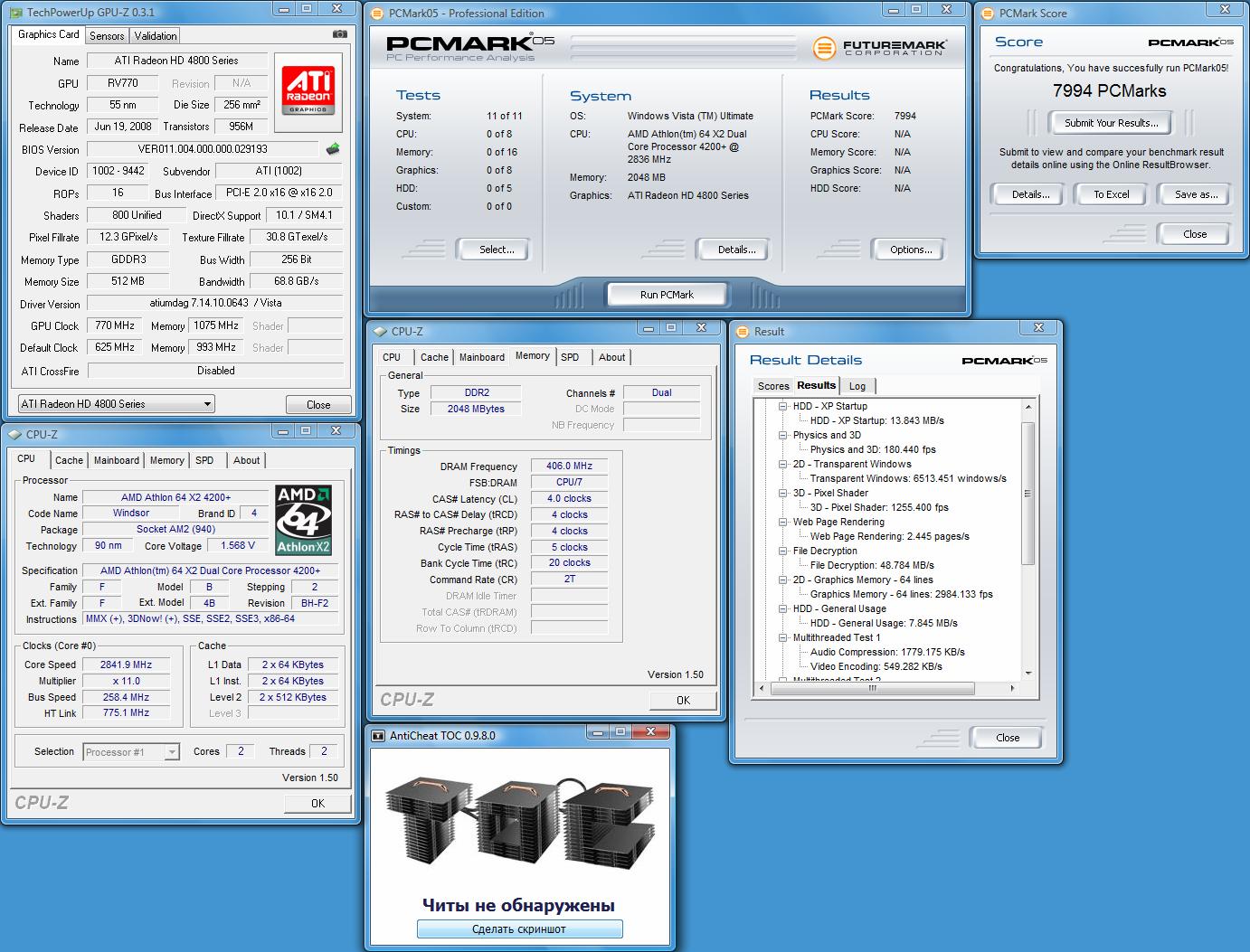1250x952 pixels.
Task: Select 'Audio Compression: 1779.175 KB/s' row
Action: (886, 652)
